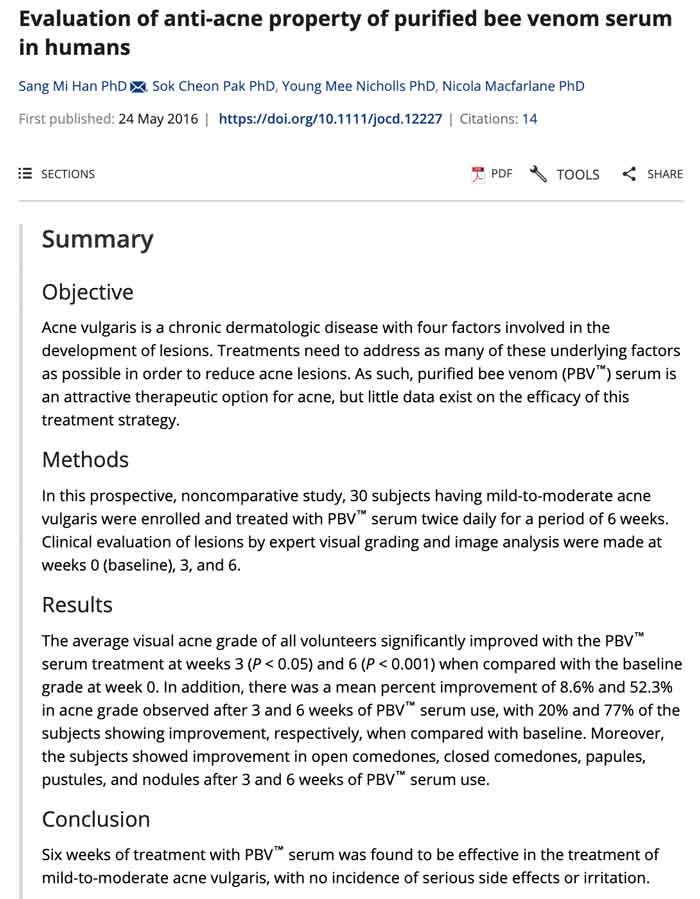Open author Nicola Macfarlane PhD
This screenshot has height=899, width=700.
(513, 86)
